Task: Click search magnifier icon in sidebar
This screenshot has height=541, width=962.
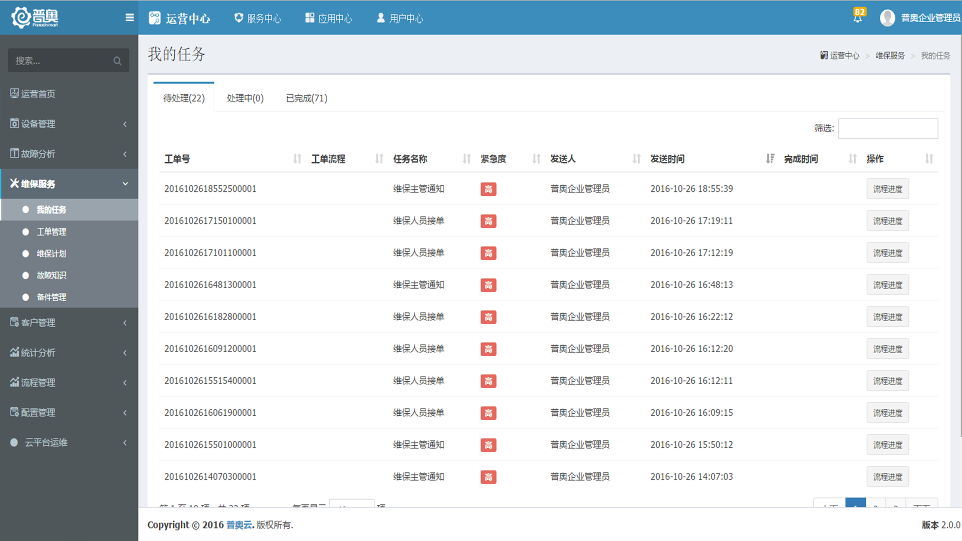Action: tap(117, 61)
